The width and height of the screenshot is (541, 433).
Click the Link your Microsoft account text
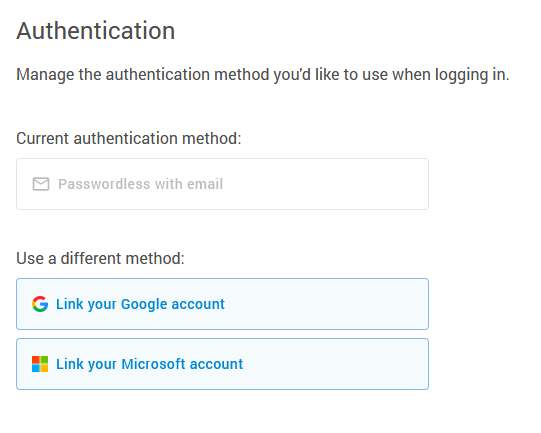tap(150, 364)
